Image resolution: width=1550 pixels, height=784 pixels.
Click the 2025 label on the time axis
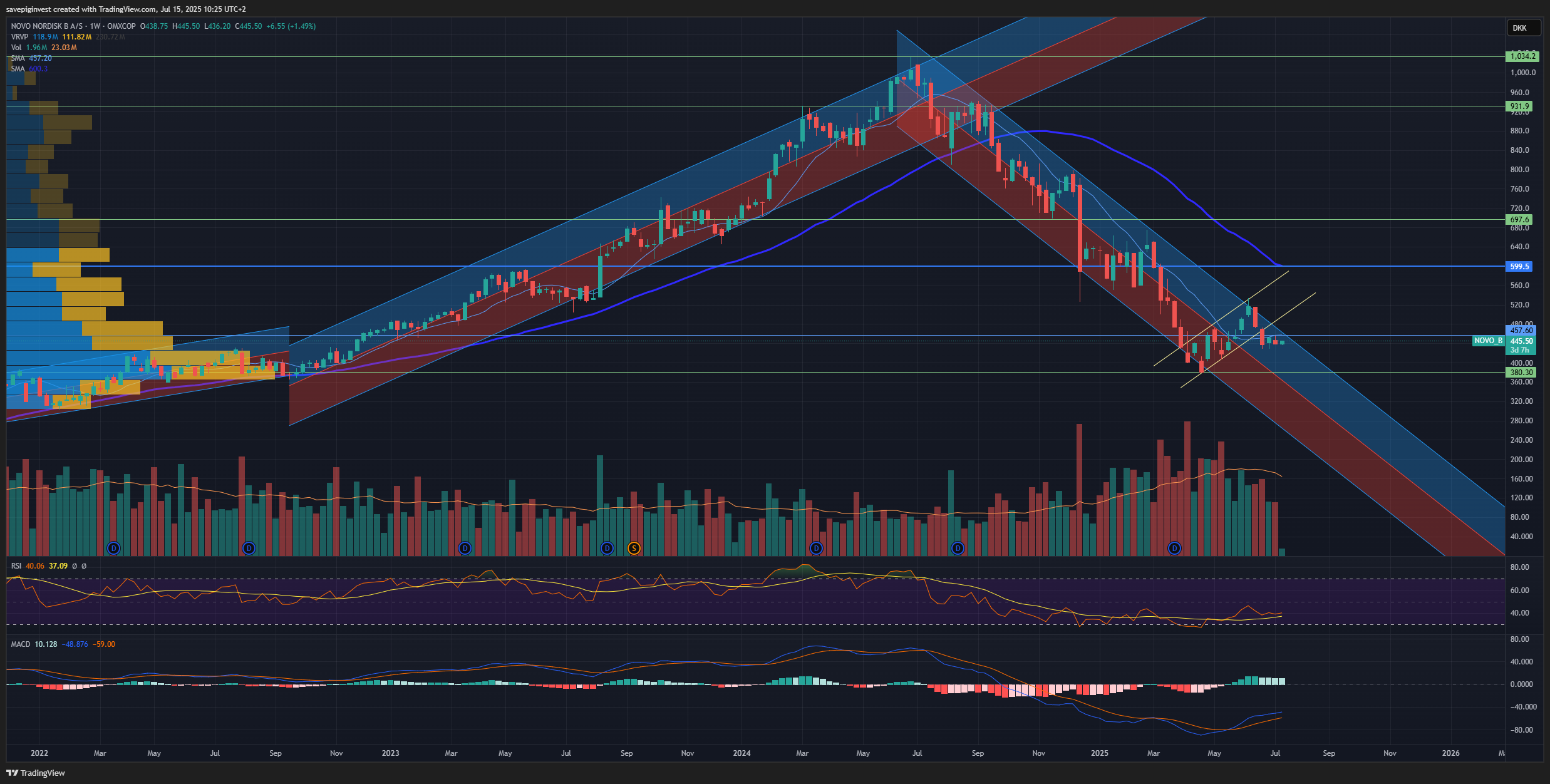tap(1100, 753)
